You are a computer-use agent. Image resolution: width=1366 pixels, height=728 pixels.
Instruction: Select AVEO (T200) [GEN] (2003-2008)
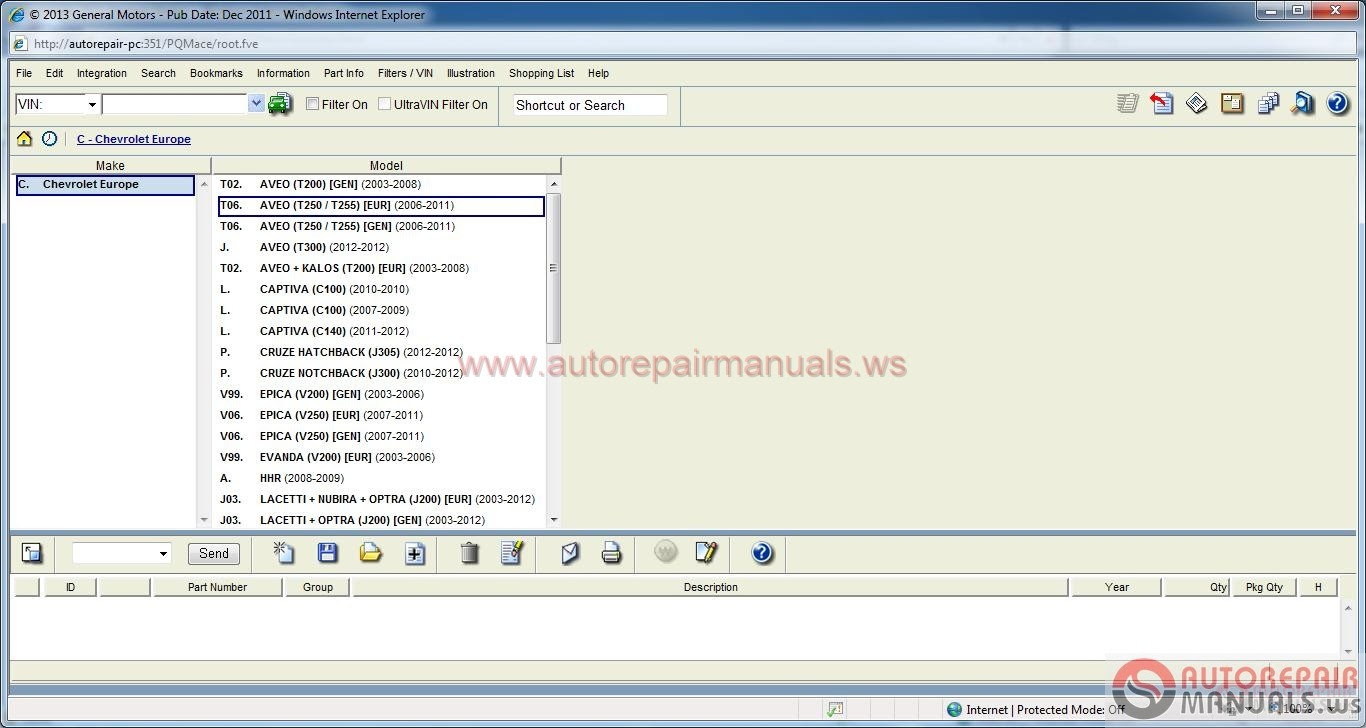pos(381,184)
